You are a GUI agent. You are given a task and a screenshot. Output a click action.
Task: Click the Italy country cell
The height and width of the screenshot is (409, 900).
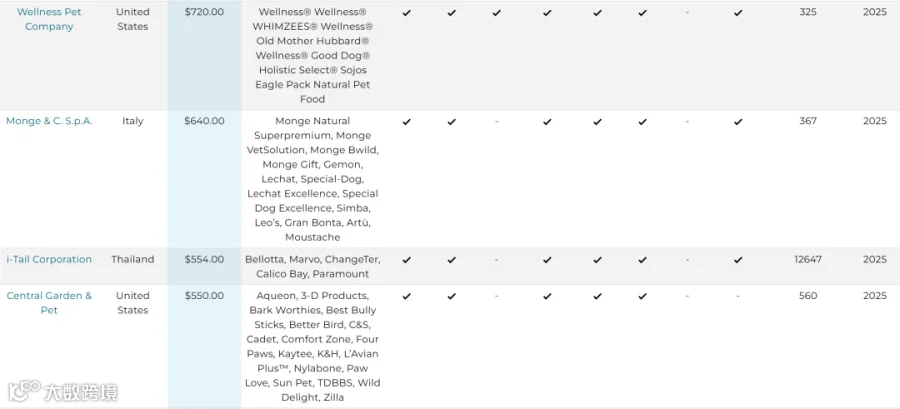click(x=133, y=121)
